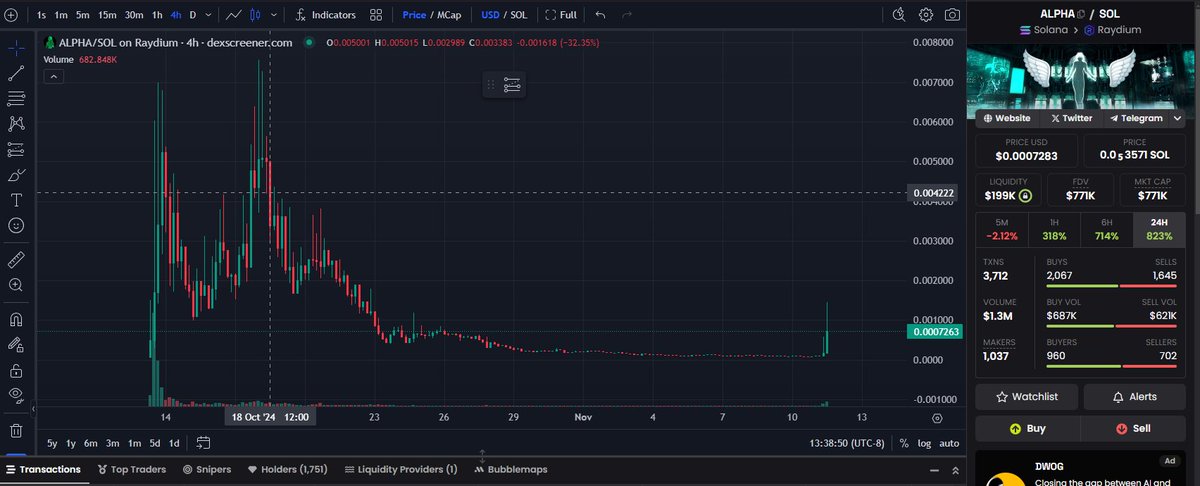Open time zone menu 13:38:50 (UTC-8)
1200x486 pixels.
coord(849,443)
